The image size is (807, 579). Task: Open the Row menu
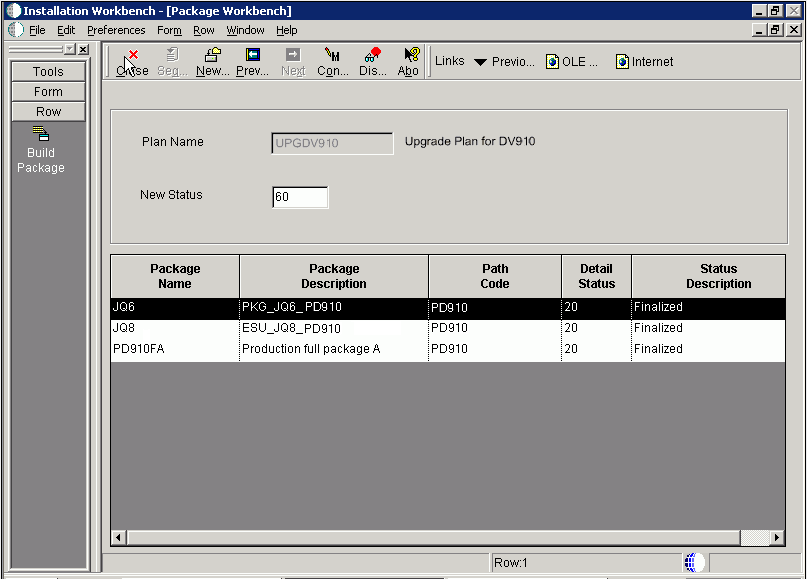(x=204, y=30)
